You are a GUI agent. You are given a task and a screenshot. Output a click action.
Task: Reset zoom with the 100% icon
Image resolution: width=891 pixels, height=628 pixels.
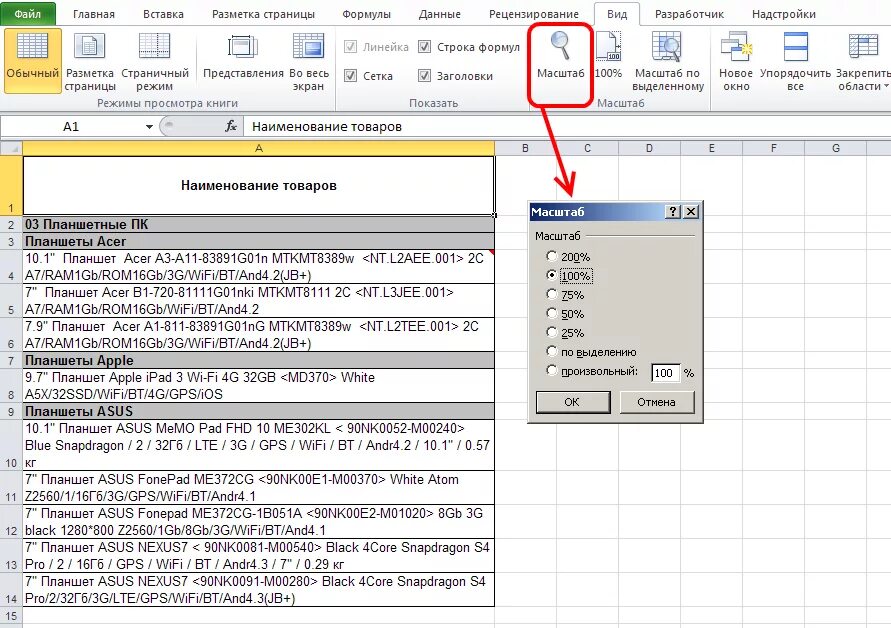(x=608, y=56)
